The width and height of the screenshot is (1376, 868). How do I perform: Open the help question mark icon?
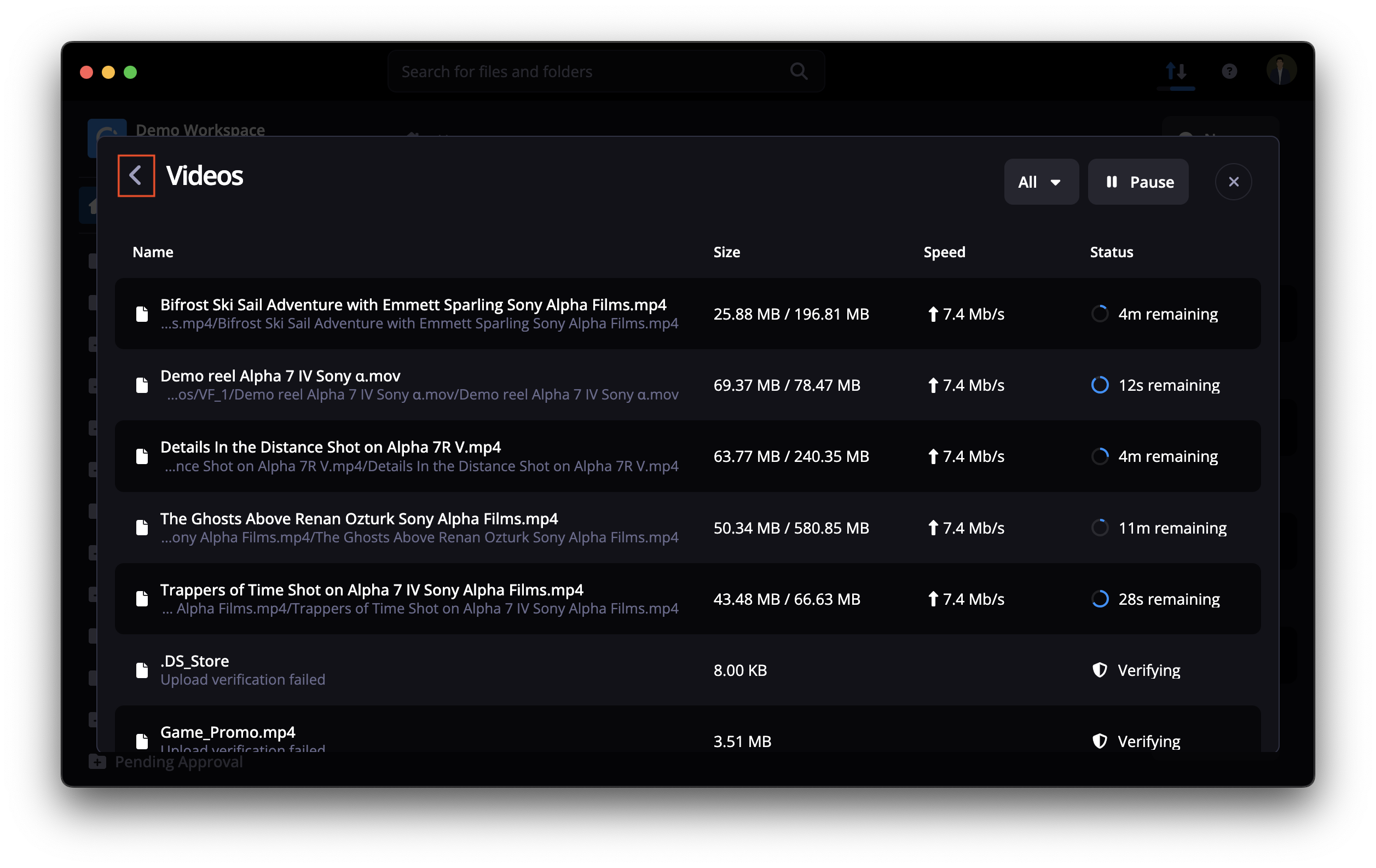tap(1229, 72)
